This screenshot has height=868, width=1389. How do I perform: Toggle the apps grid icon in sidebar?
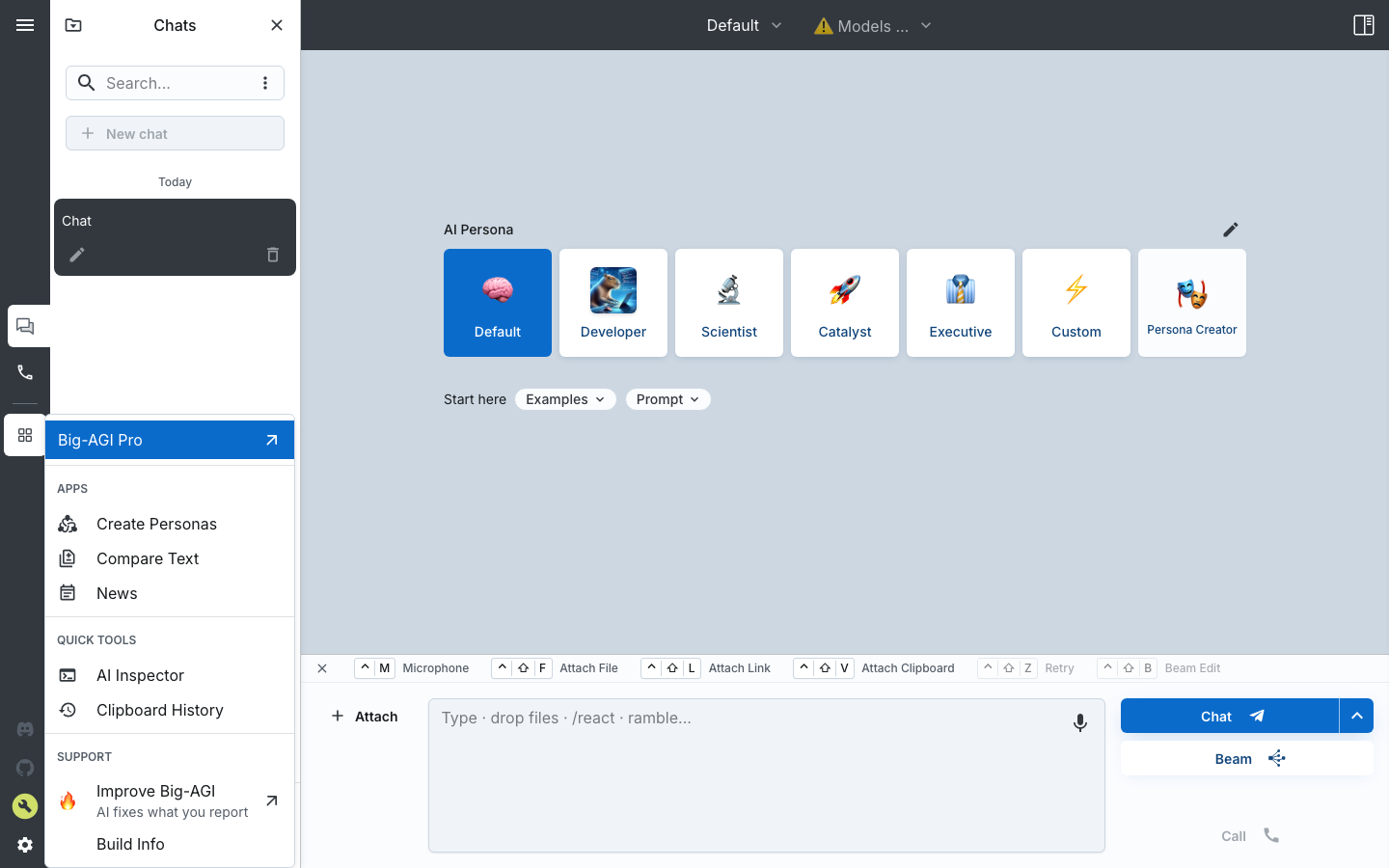tap(25, 435)
